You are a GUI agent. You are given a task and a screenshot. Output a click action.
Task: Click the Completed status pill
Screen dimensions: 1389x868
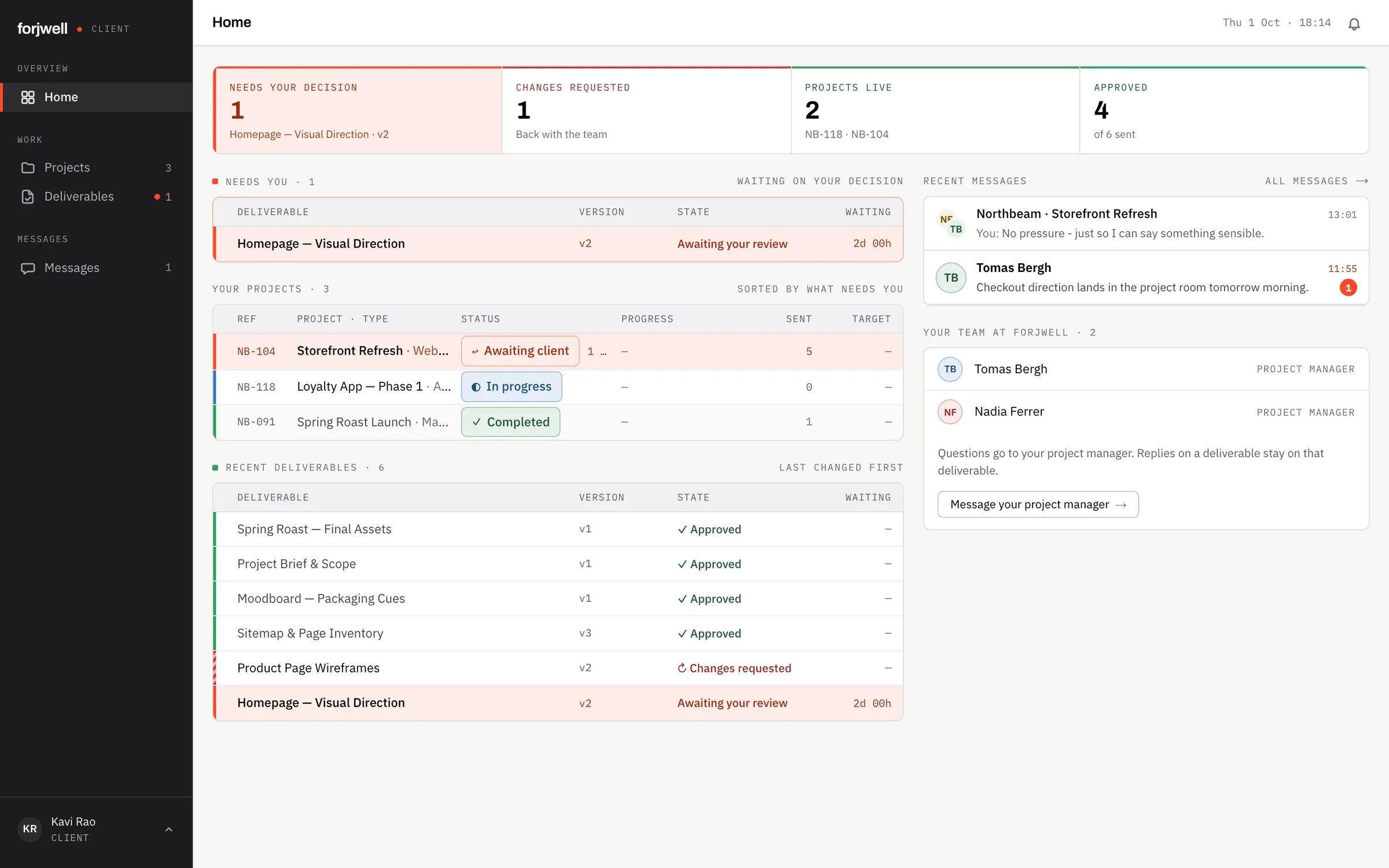click(510, 422)
